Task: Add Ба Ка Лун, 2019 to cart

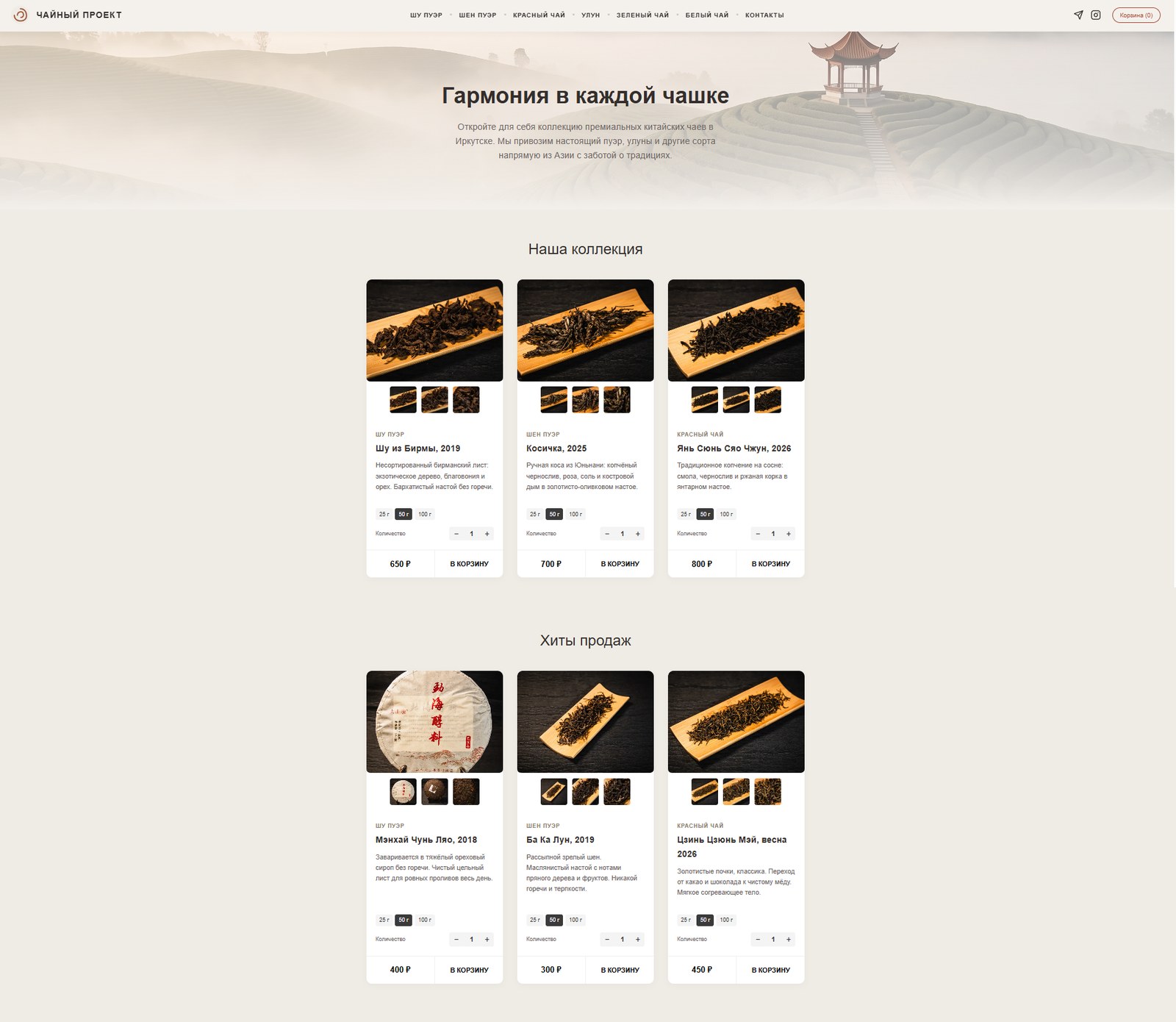Action: (x=620, y=970)
